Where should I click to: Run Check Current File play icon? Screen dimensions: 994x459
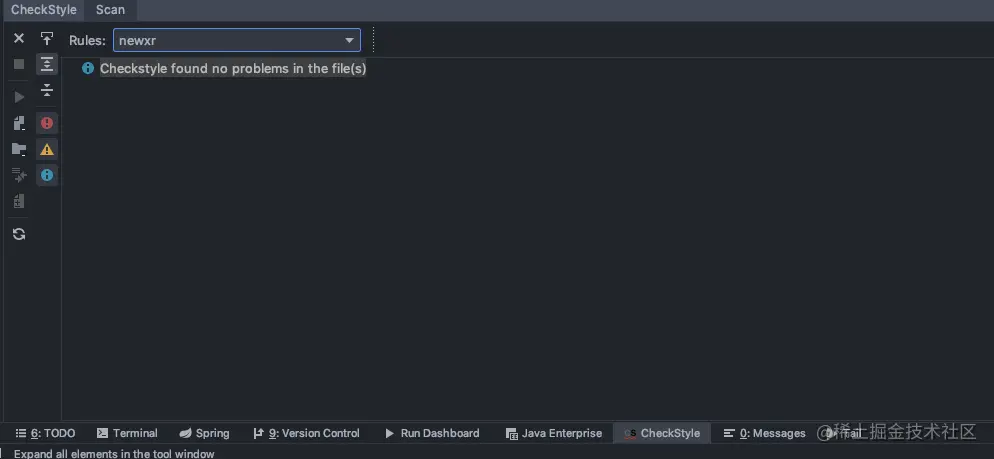19,97
